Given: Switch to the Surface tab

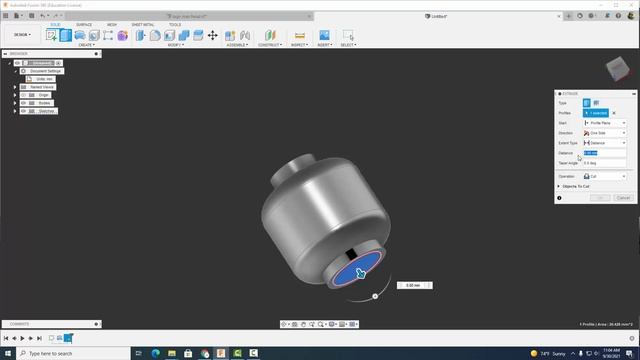Looking at the screenshot, I should tap(84, 24).
